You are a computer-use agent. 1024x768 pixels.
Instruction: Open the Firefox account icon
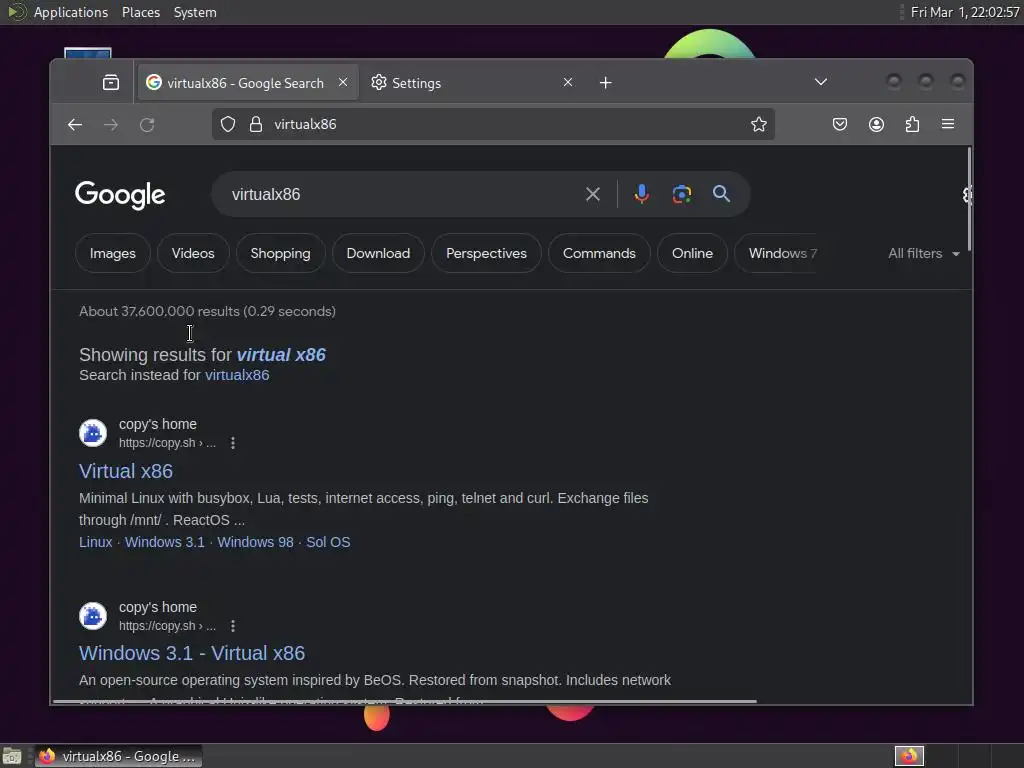876,124
